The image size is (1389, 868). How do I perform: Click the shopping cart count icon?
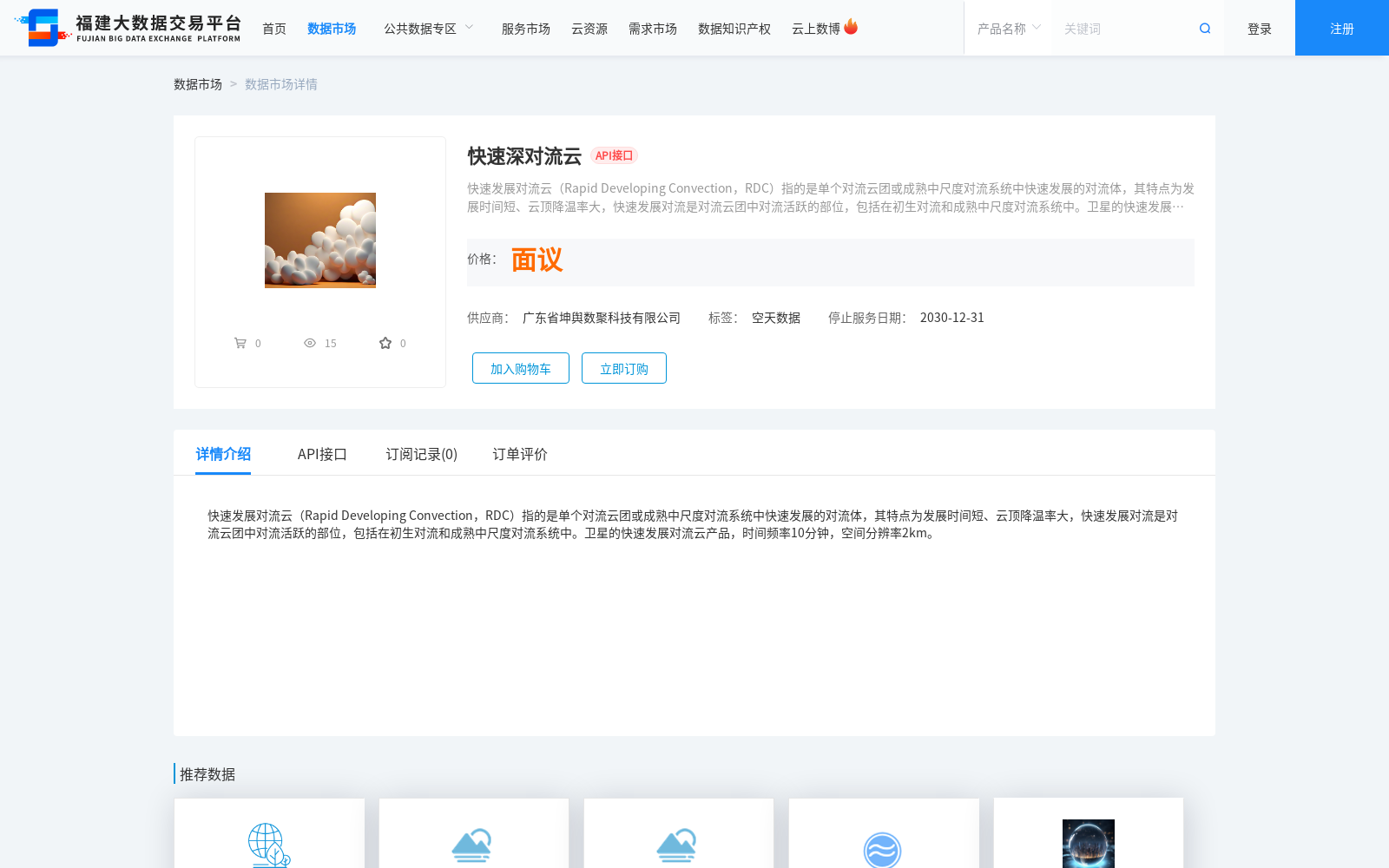click(240, 343)
